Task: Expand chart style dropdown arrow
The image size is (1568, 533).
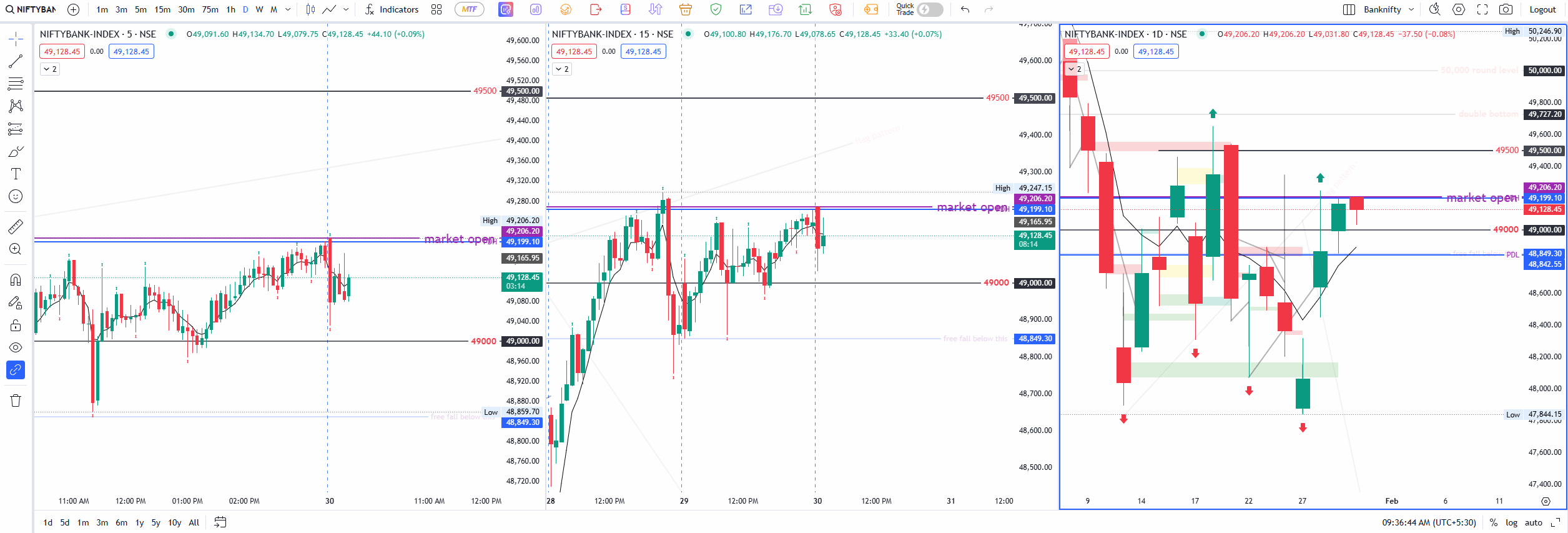Action: point(346,9)
